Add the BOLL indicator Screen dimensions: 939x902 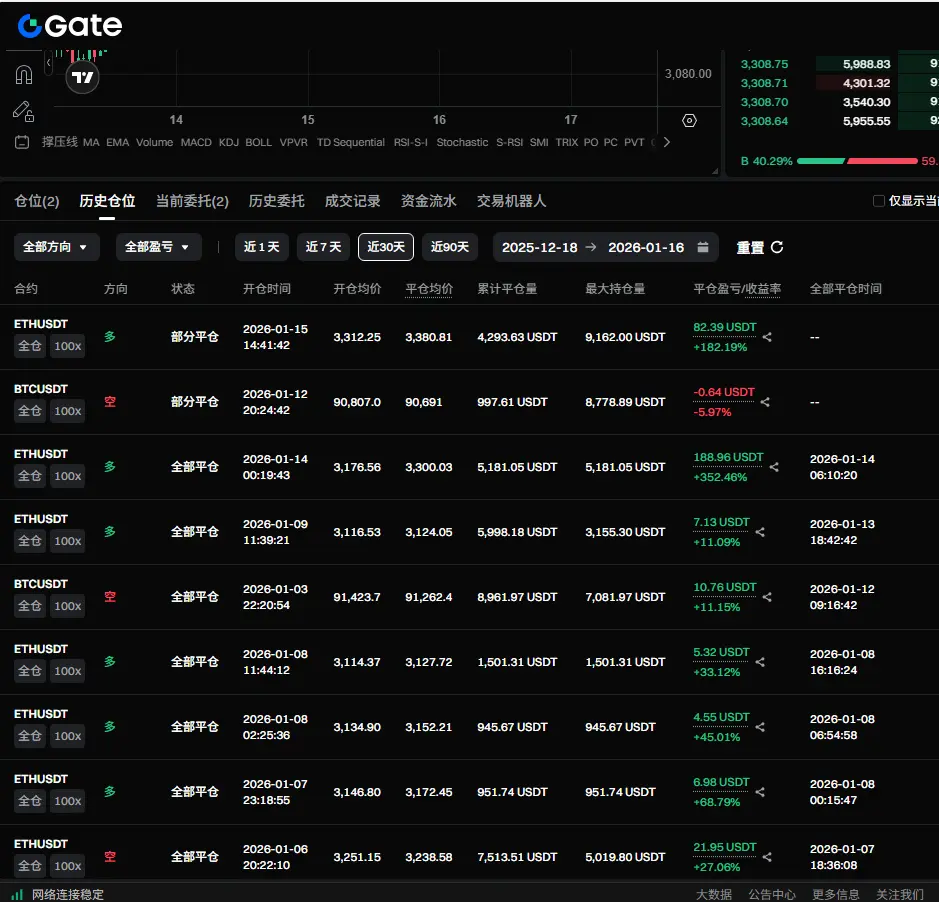pyautogui.click(x=259, y=143)
